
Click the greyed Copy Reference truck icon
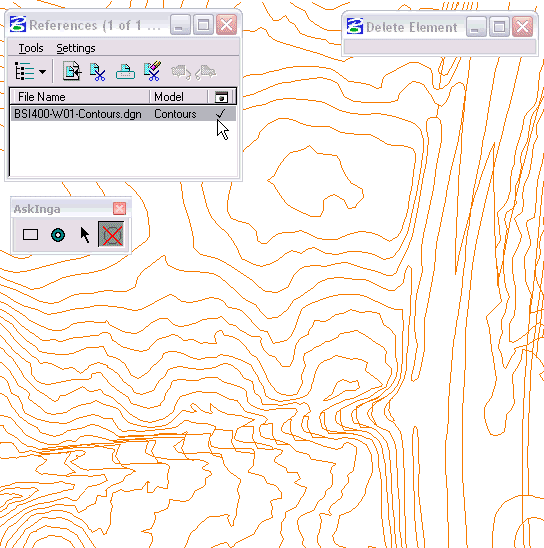point(206,72)
